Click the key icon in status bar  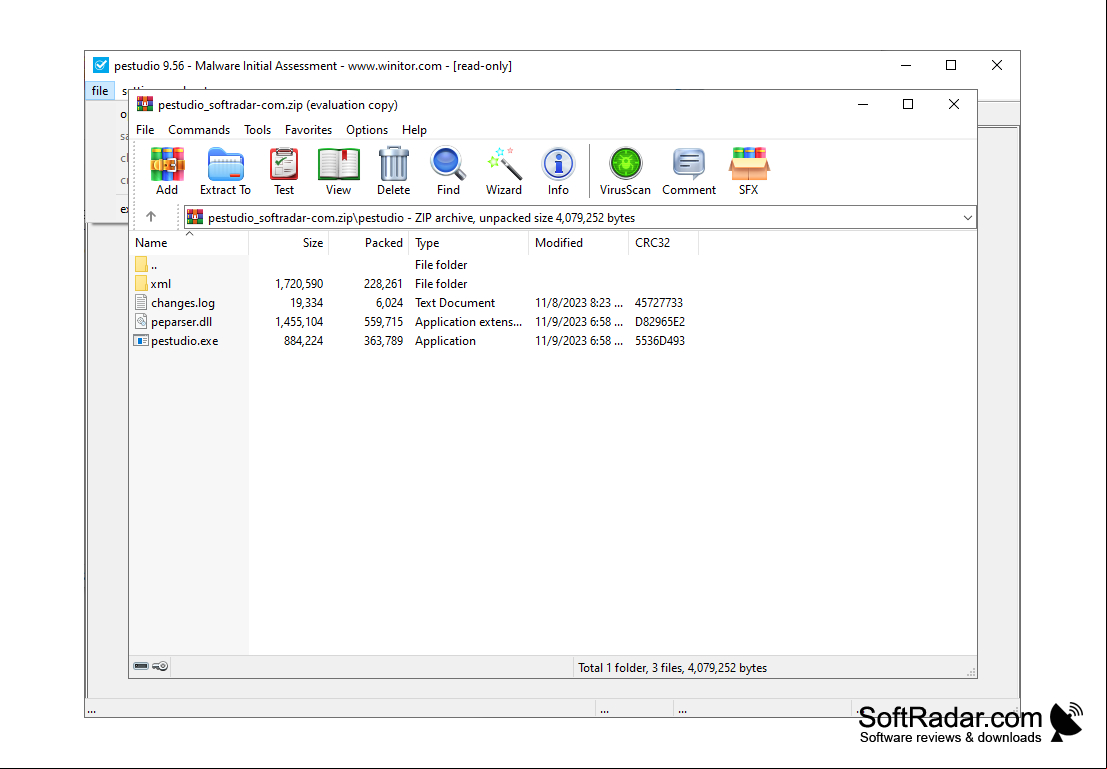click(161, 666)
